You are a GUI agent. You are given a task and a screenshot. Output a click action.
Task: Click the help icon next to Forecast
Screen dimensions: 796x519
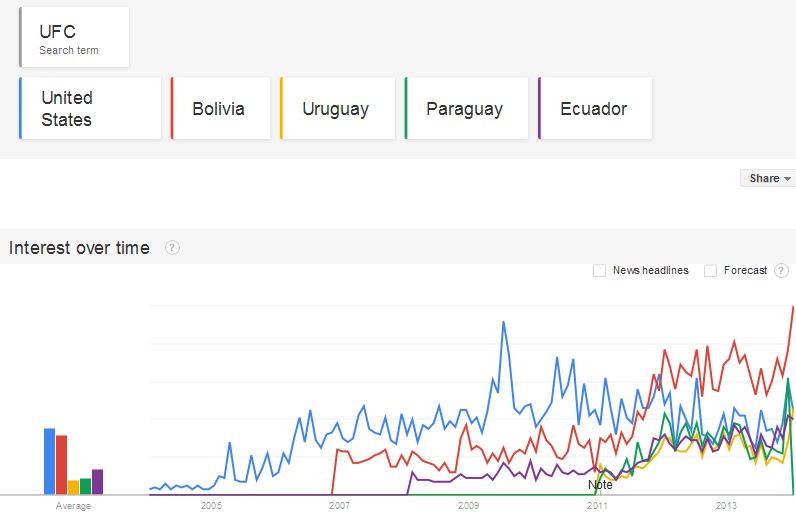[x=781, y=270]
